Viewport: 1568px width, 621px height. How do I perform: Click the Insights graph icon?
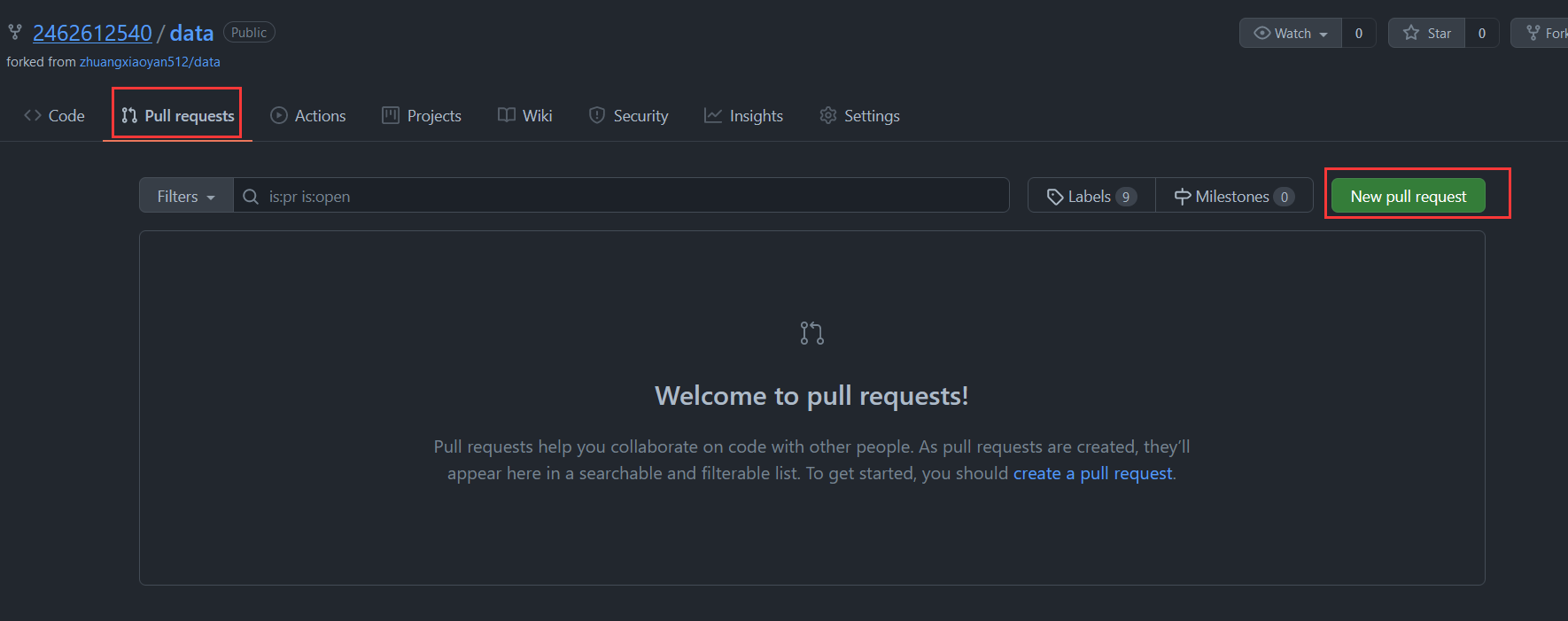pos(713,115)
